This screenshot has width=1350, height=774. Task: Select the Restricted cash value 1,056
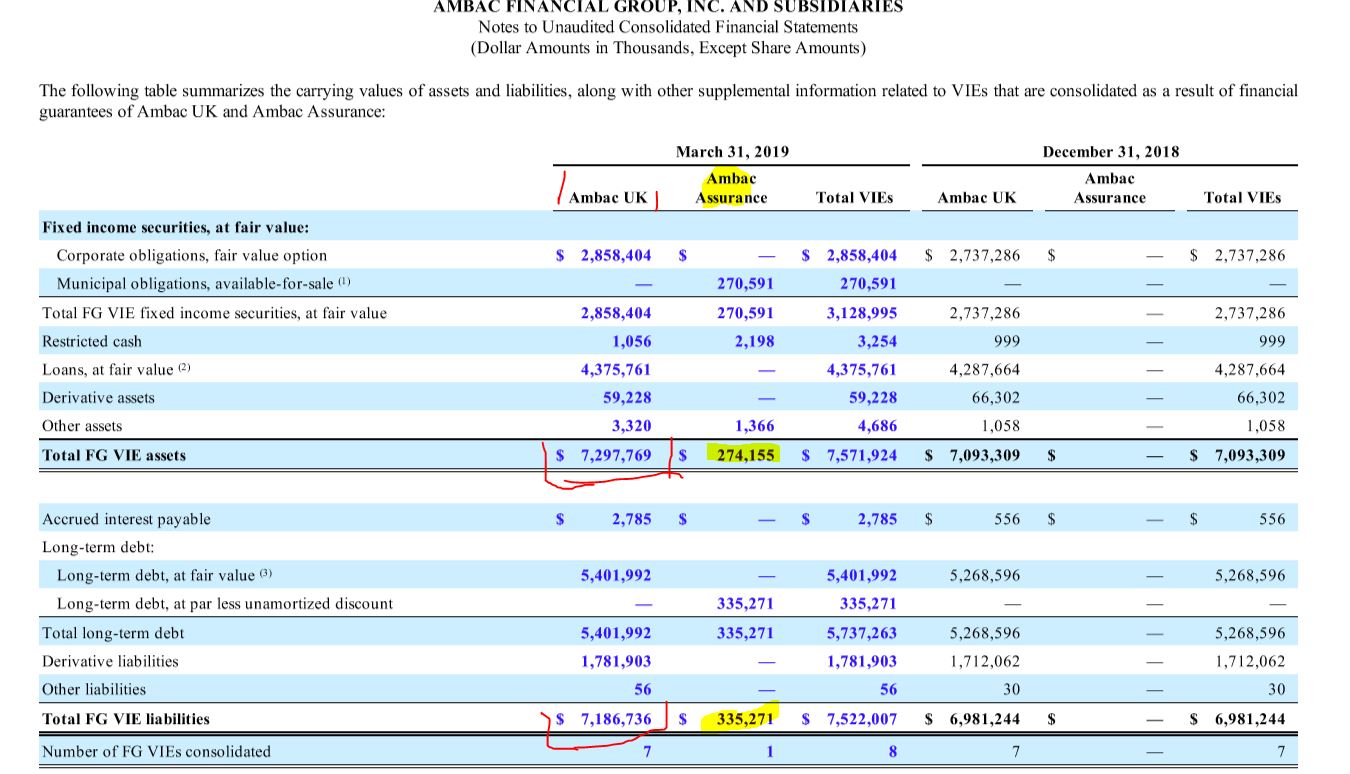pyautogui.click(x=632, y=341)
